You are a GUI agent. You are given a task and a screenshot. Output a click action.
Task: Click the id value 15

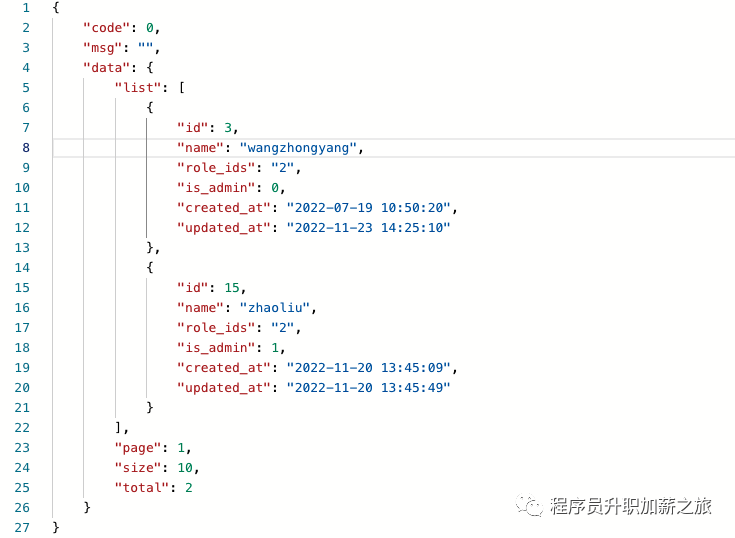point(232,287)
